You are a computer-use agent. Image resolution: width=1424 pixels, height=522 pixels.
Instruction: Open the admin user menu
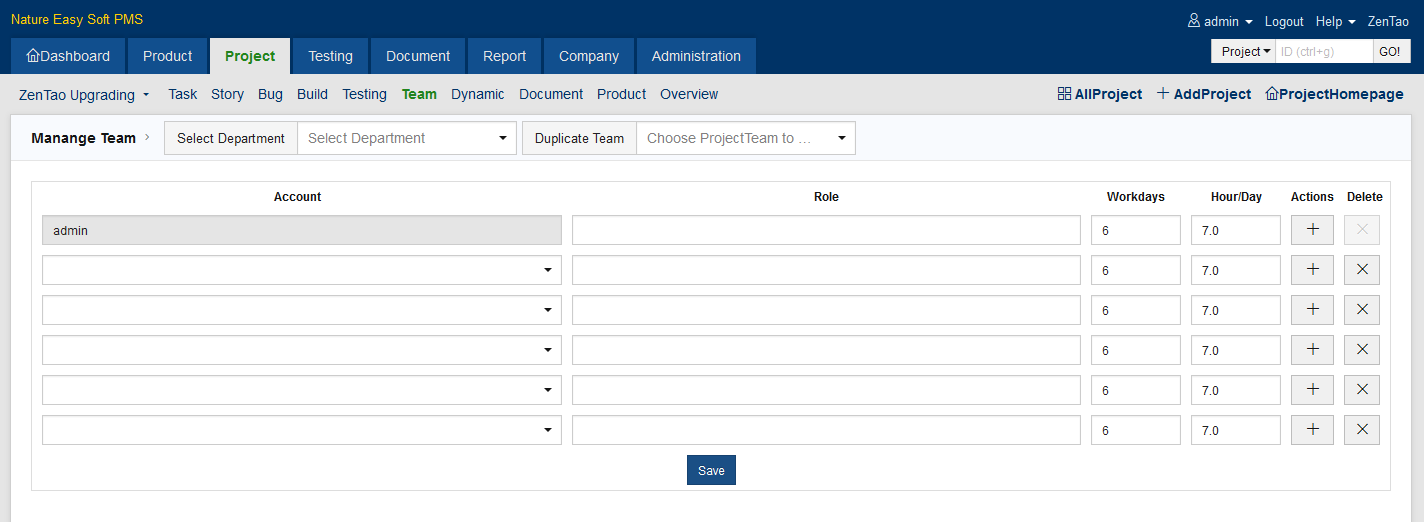1220,21
